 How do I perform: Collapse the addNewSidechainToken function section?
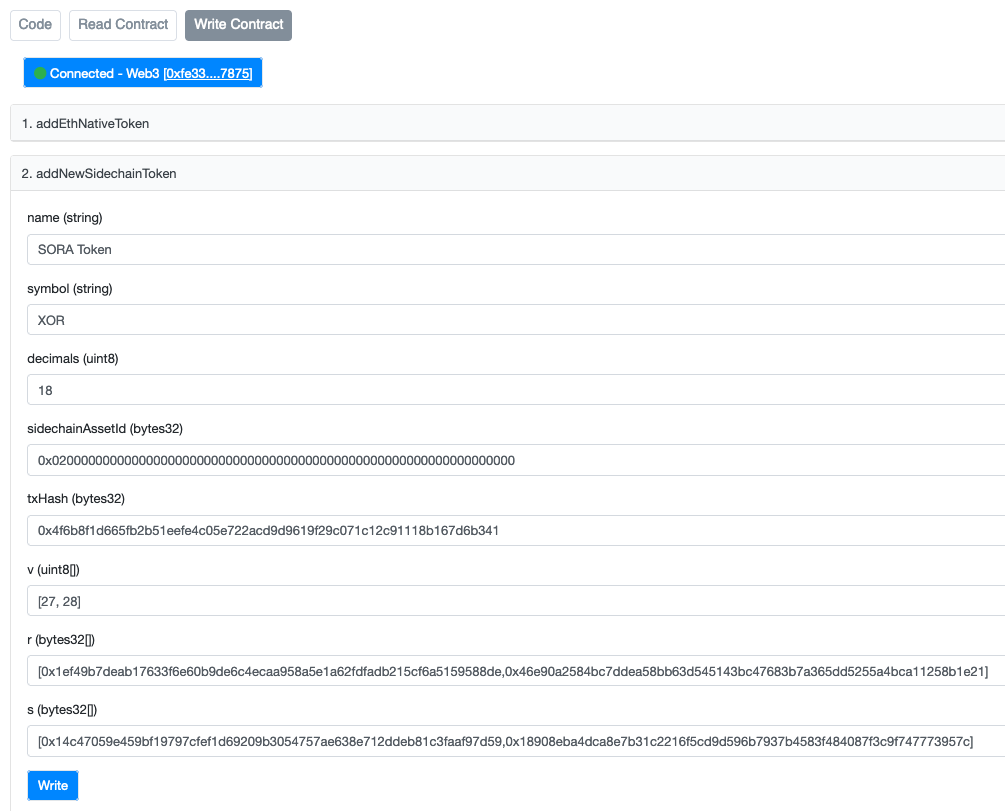tap(508, 173)
